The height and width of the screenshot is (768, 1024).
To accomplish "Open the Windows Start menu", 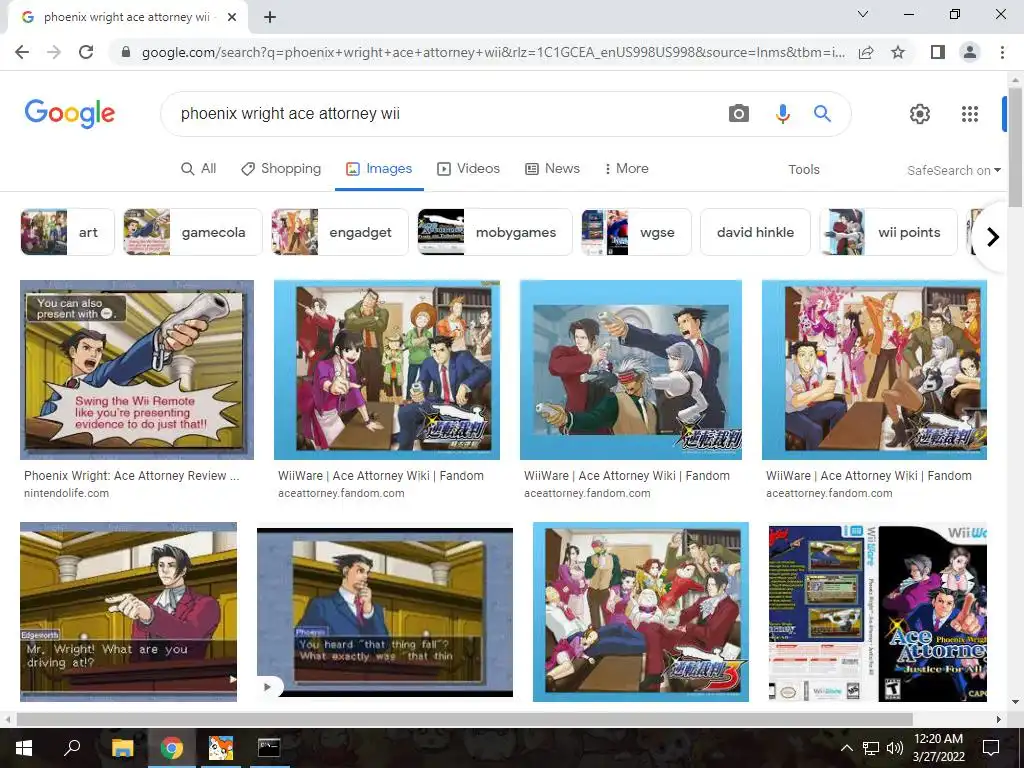I will pos(24,748).
